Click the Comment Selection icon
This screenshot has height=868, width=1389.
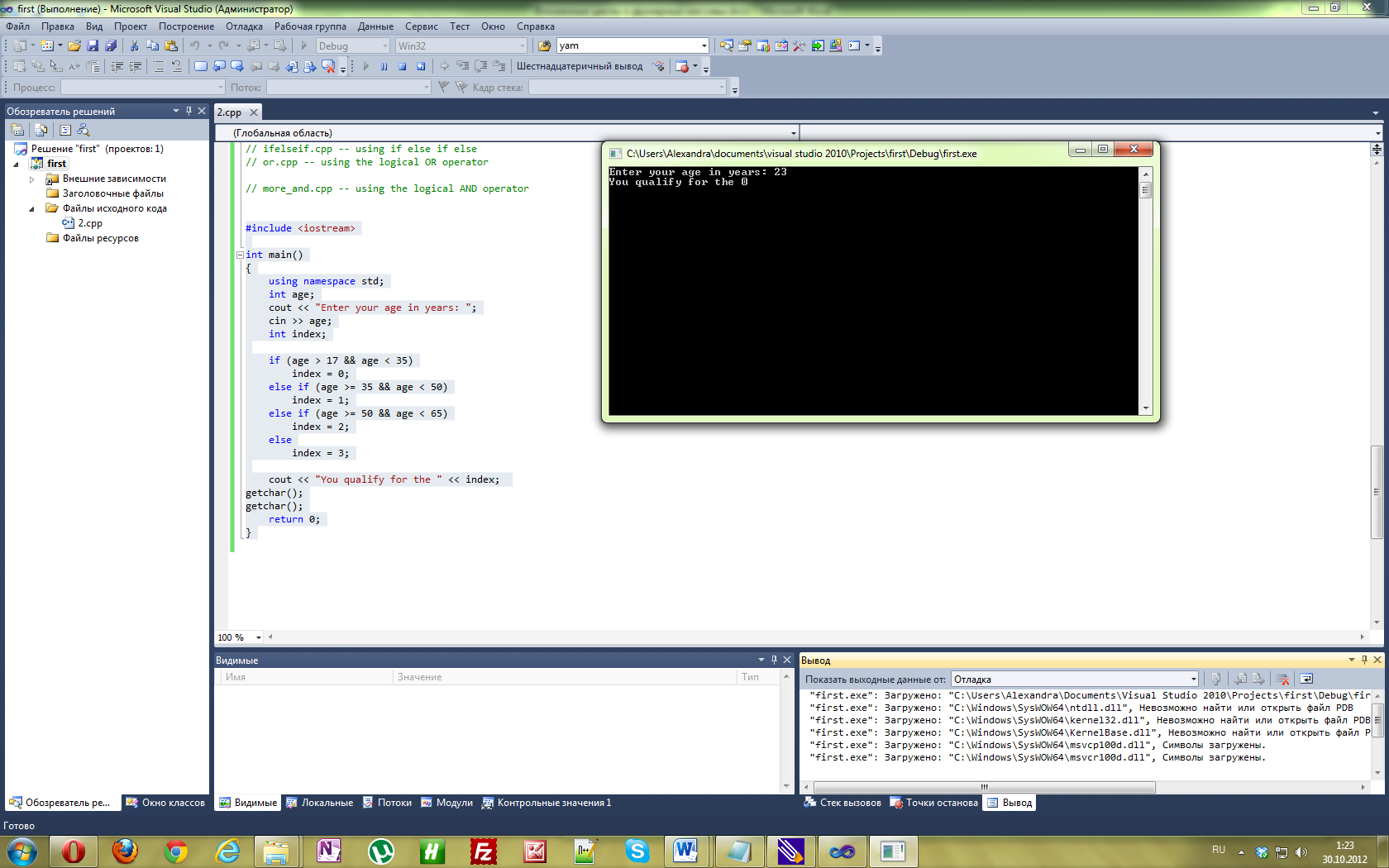[x=159, y=66]
